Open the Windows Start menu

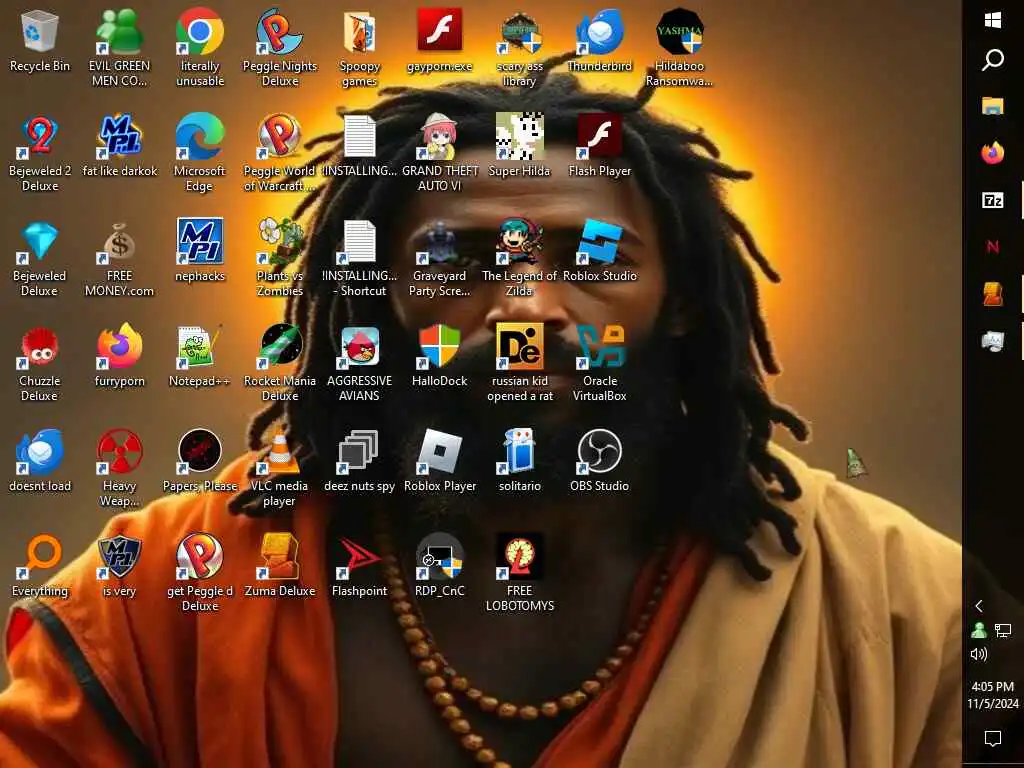993,20
